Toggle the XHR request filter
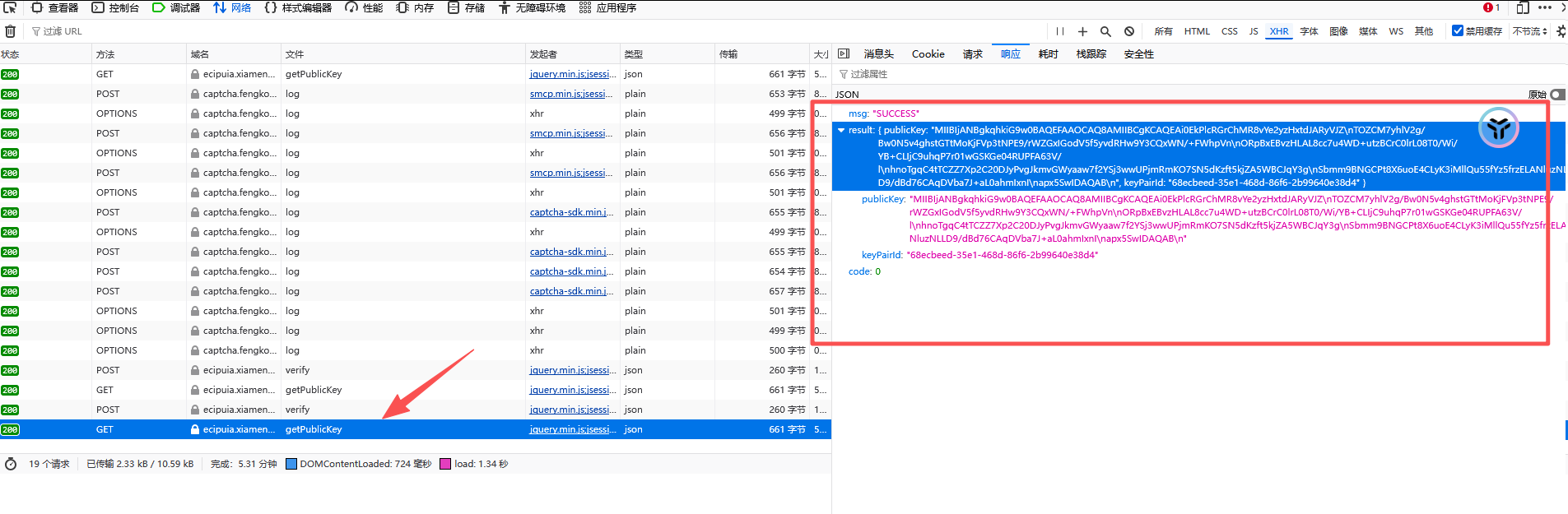 point(1279,31)
